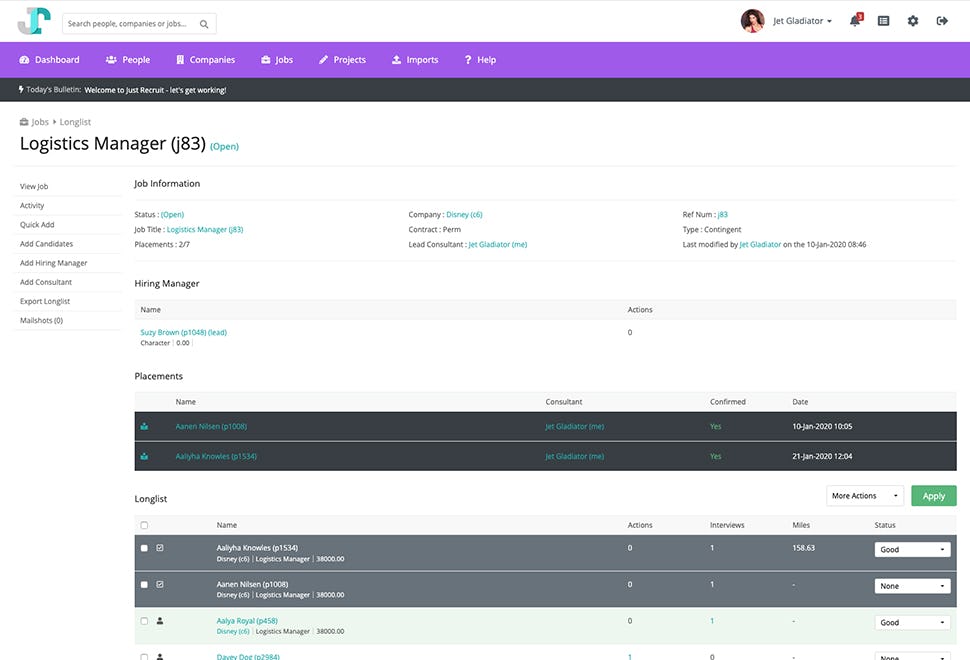
Task: Switch to the Companies section
Action: (205, 59)
